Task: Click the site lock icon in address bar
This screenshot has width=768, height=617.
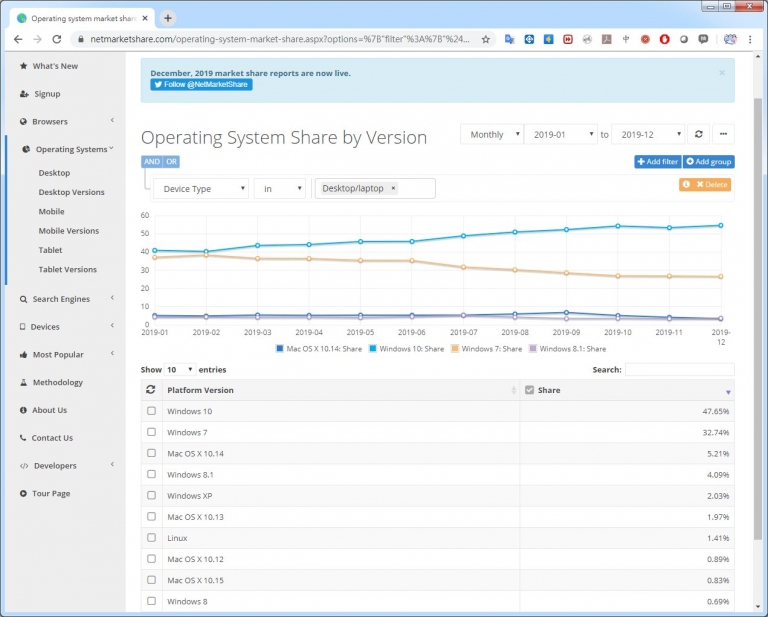Action: point(81,39)
